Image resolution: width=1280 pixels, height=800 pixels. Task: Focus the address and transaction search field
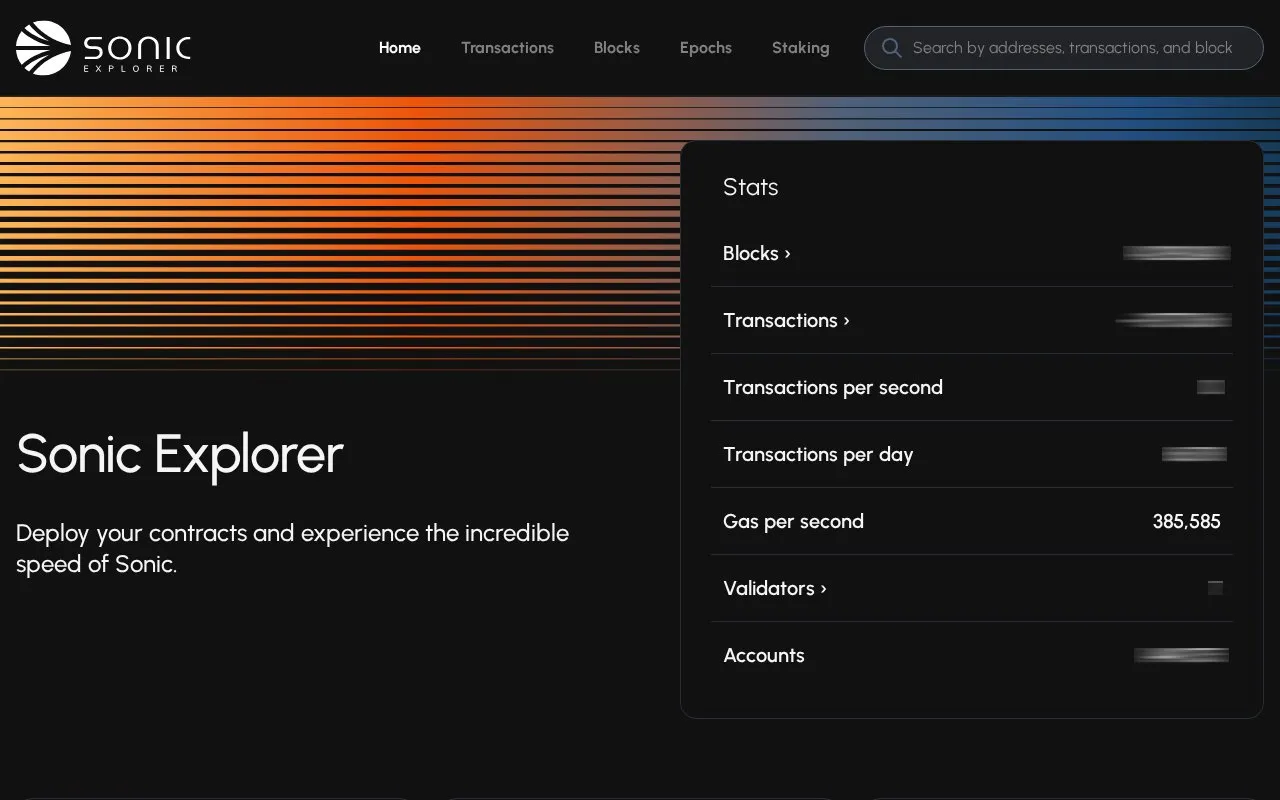[1063, 48]
